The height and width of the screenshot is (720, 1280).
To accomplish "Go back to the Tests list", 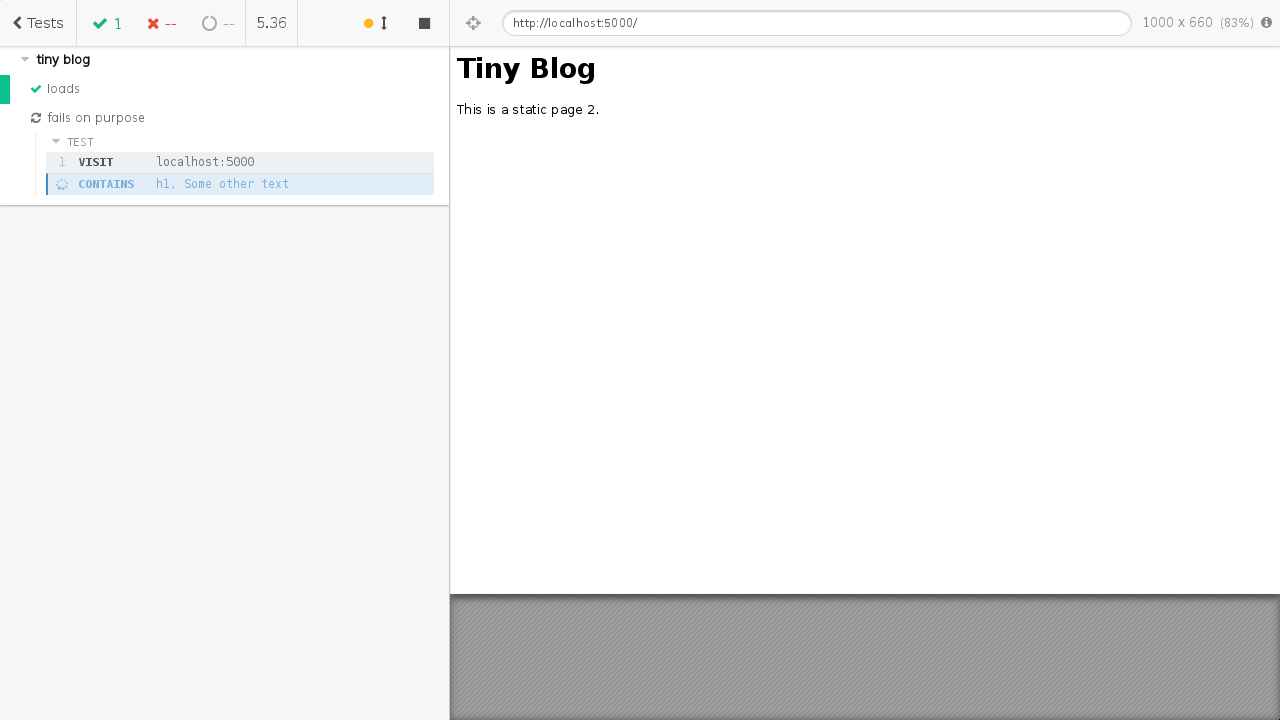I will point(38,23).
